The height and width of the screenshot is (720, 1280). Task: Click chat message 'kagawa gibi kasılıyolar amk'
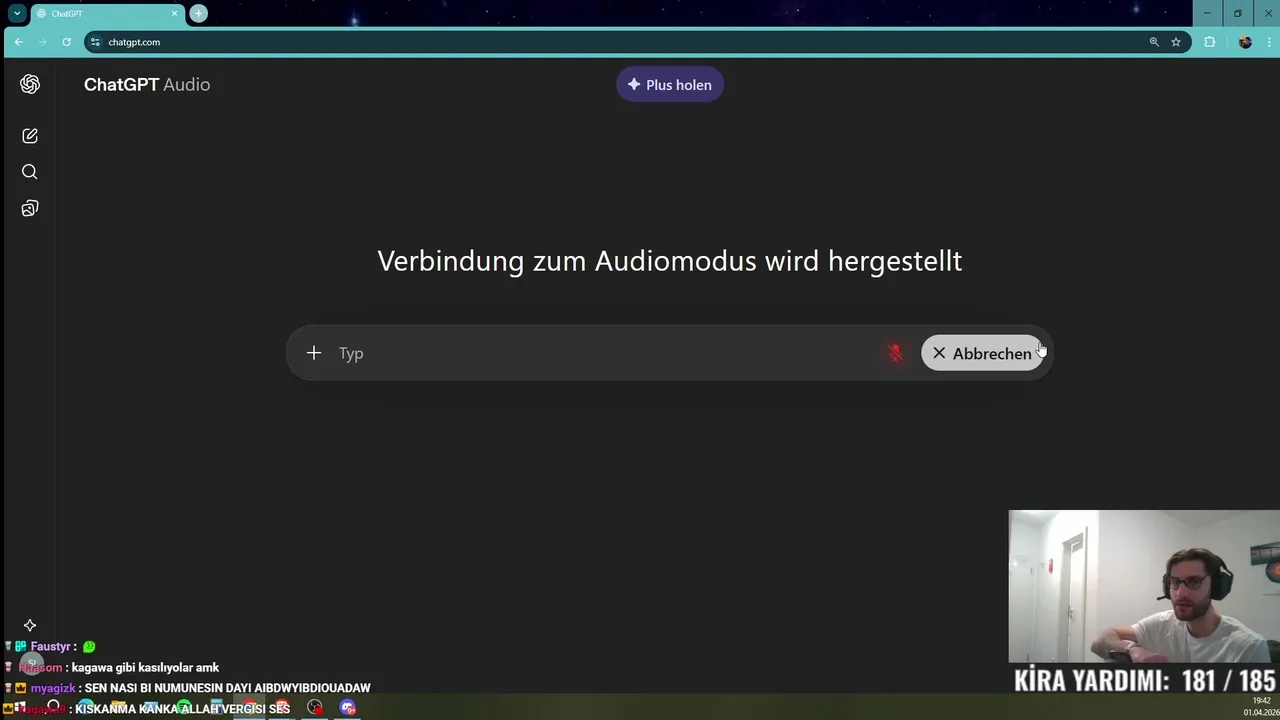pyautogui.click(x=145, y=668)
